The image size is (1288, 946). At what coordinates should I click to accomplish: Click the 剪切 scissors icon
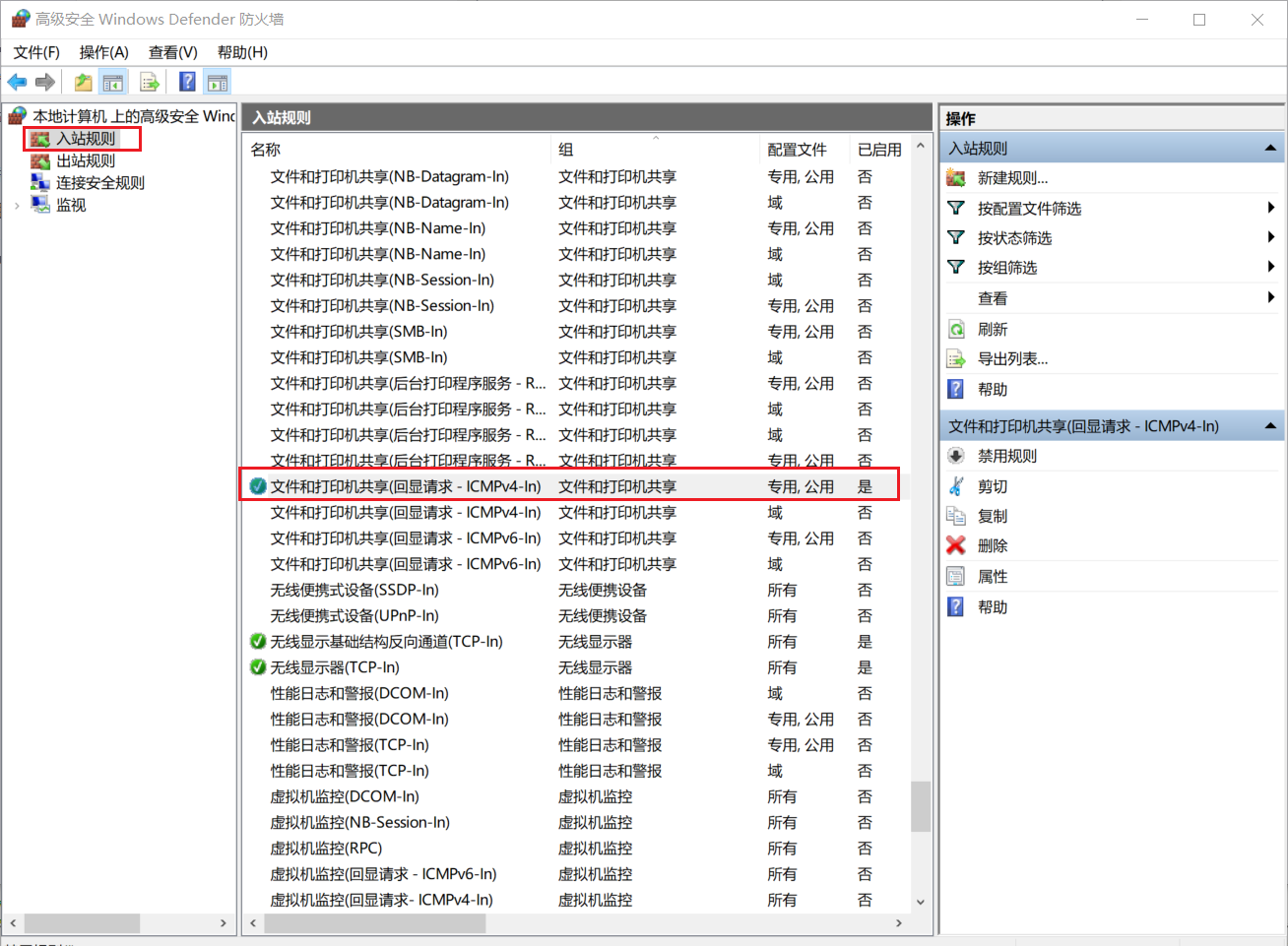955,486
